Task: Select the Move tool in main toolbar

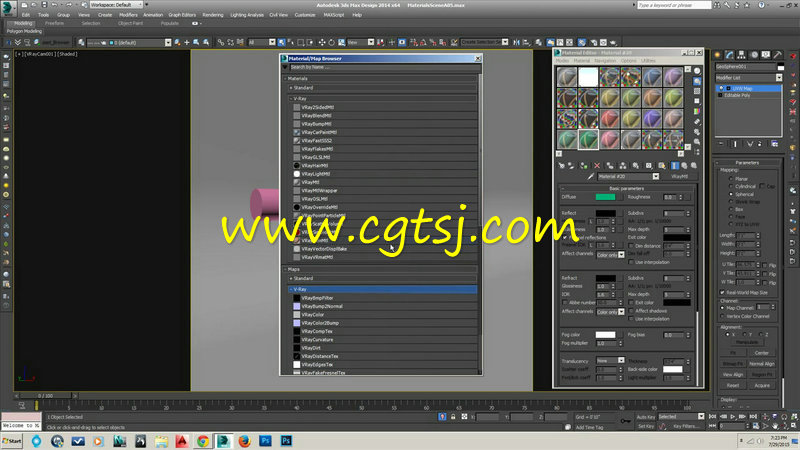Action: [x=321, y=42]
